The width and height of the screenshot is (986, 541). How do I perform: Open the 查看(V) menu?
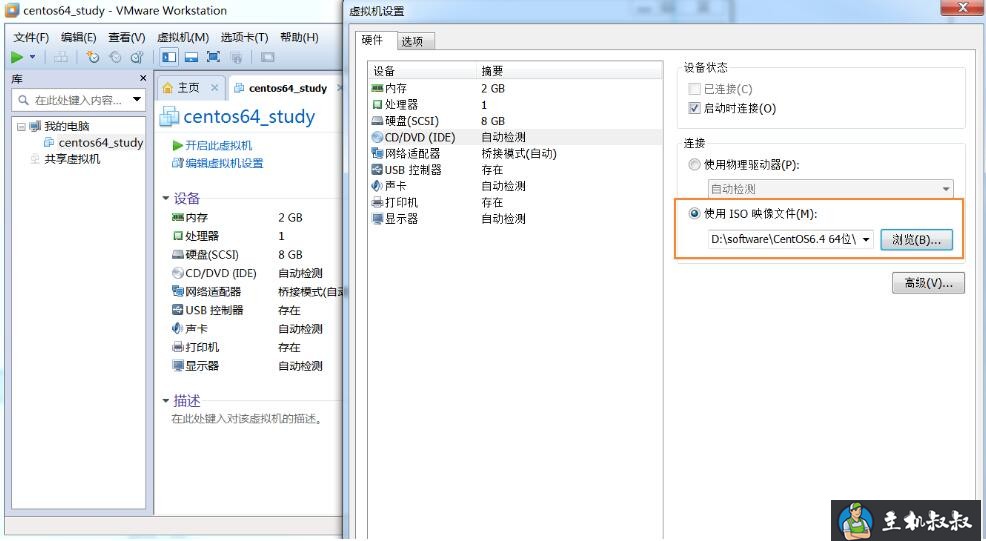(x=126, y=37)
